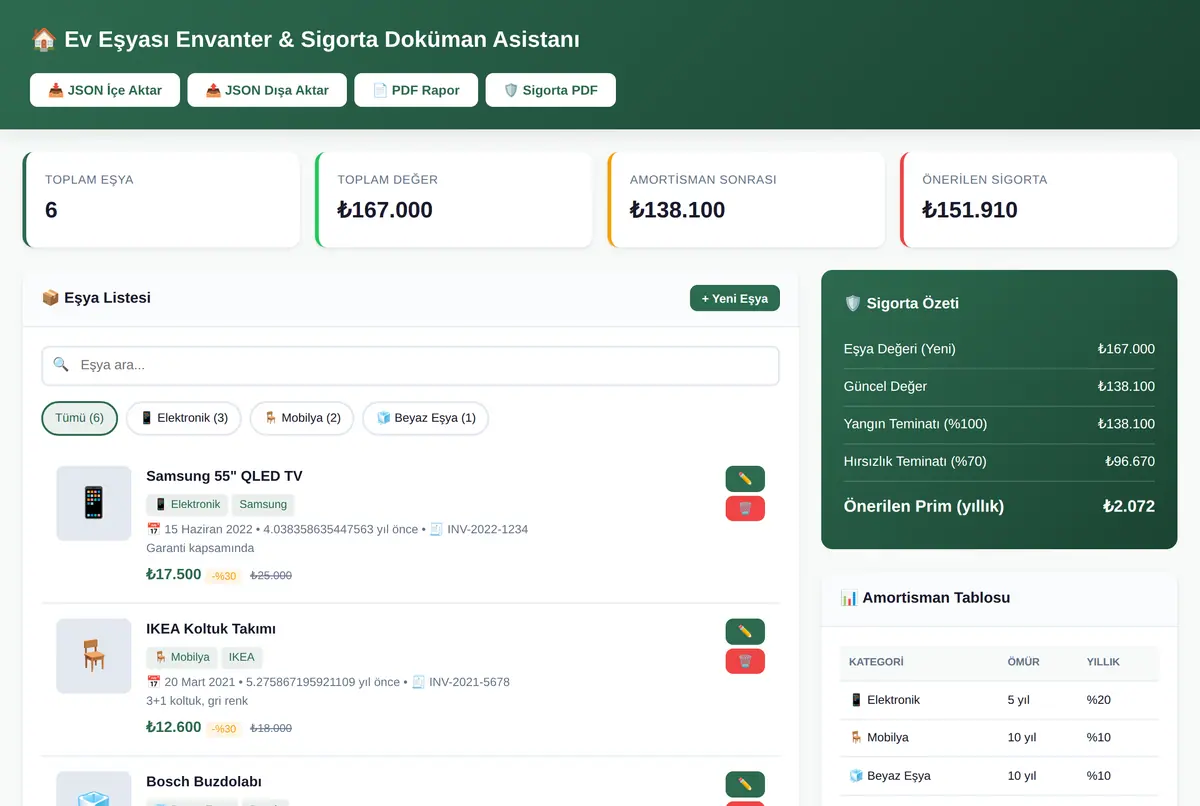
Task: Click JSON İçe Aktar button
Action: click(105, 90)
